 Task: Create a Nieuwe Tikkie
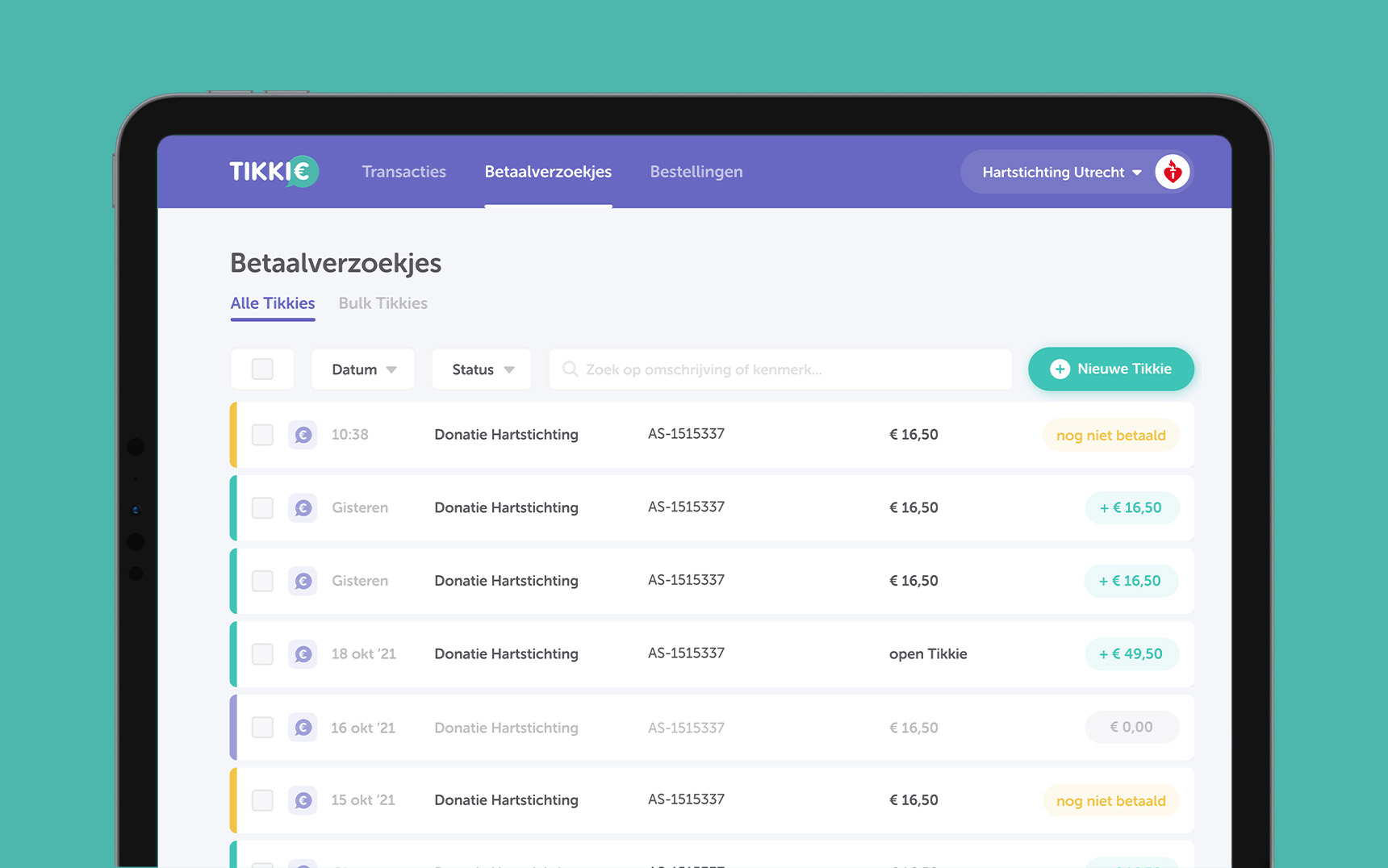pos(1111,369)
